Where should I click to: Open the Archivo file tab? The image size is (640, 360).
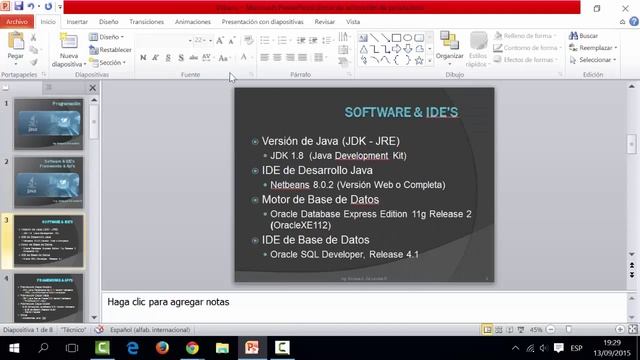[x=17, y=22]
